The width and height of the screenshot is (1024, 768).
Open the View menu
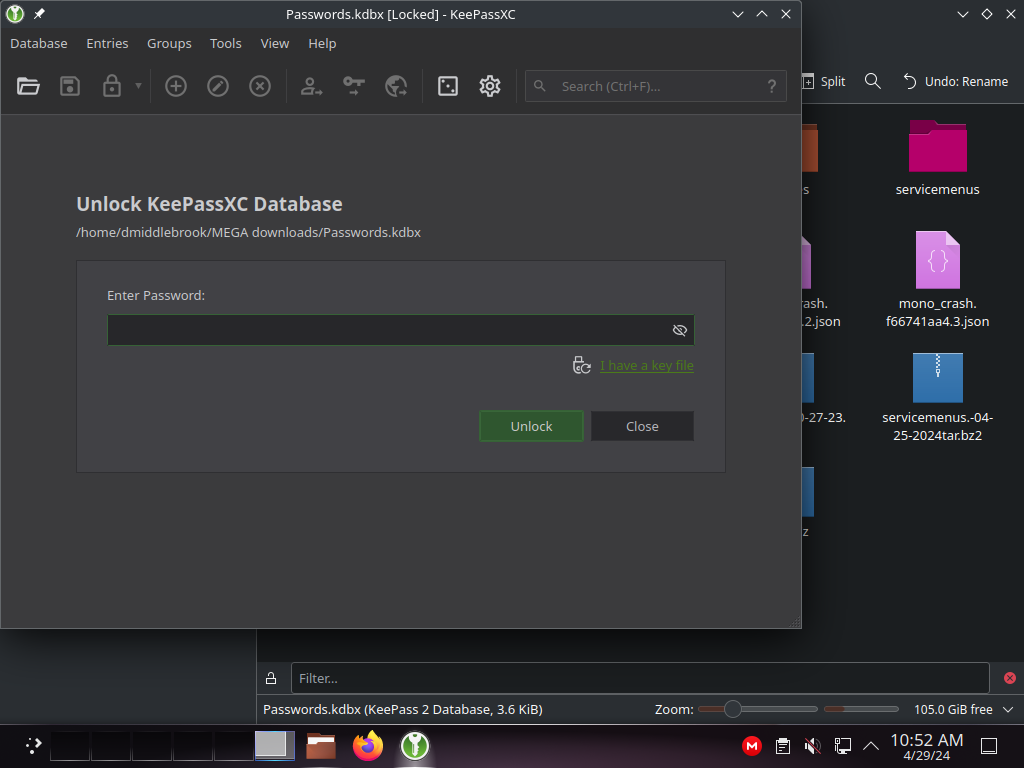274,44
